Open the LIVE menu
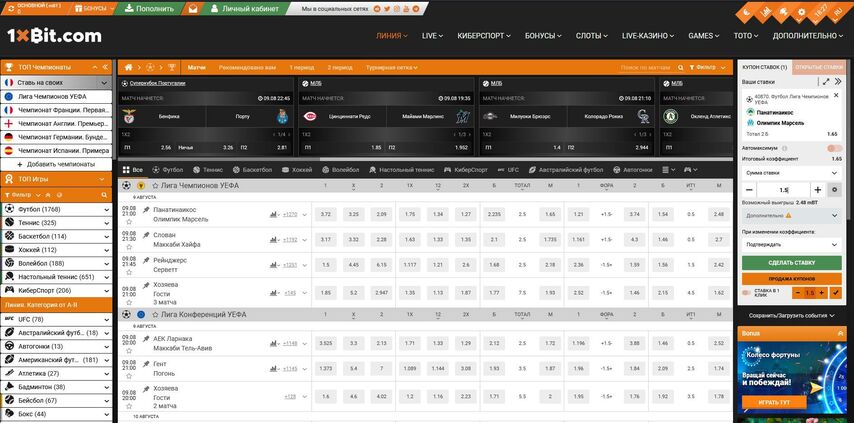The image size is (854, 423). tap(432, 36)
